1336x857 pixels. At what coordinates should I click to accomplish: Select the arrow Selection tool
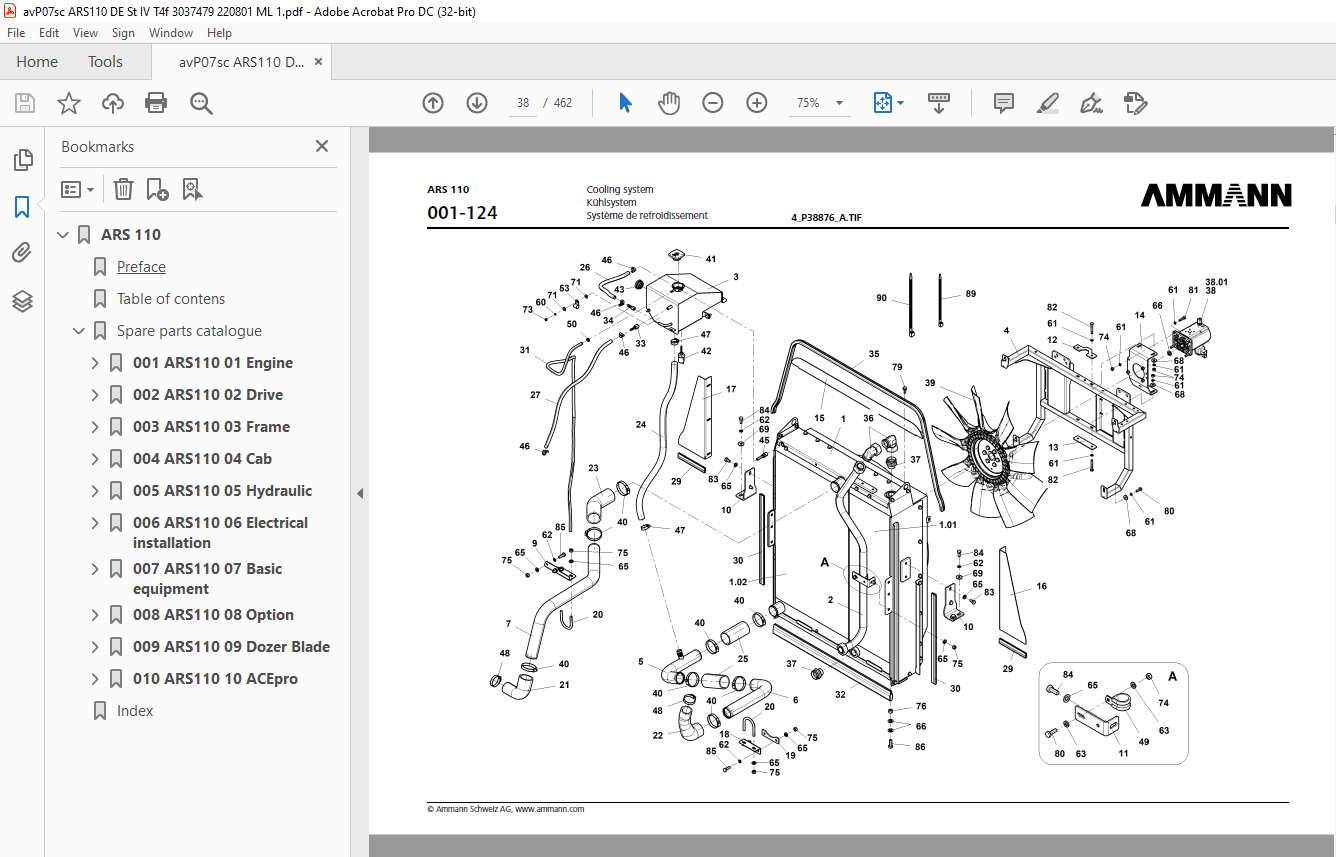tap(626, 103)
